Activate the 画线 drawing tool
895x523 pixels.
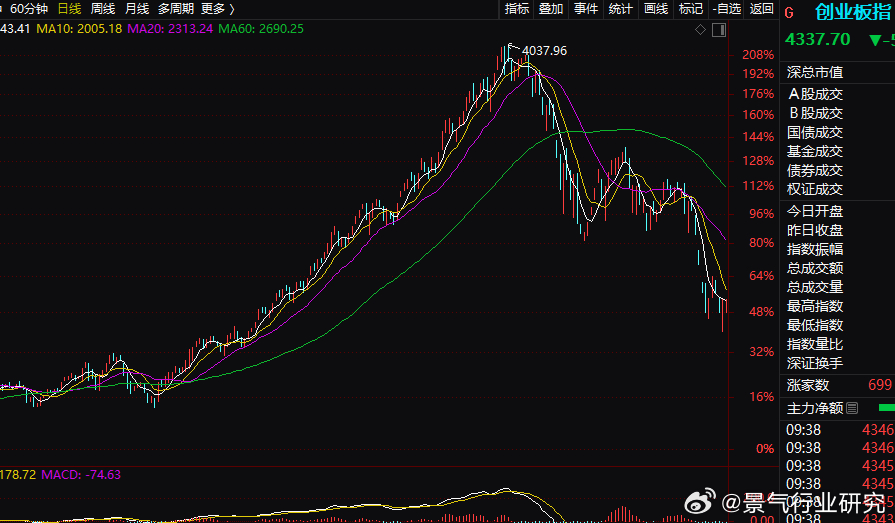click(656, 9)
